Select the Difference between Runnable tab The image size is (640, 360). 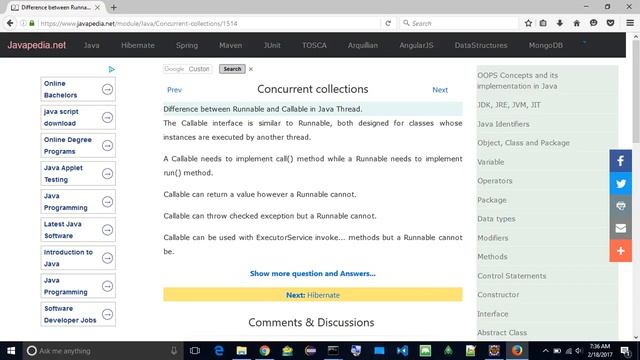click(55, 7)
